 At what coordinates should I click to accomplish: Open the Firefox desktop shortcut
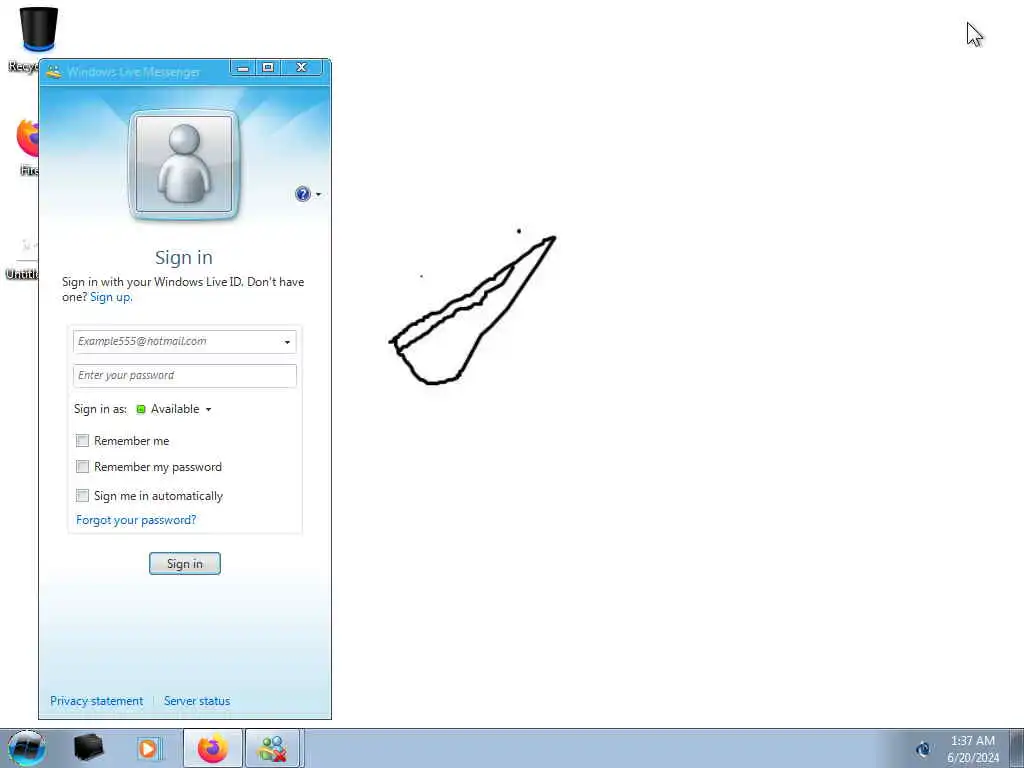pos(27,138)
